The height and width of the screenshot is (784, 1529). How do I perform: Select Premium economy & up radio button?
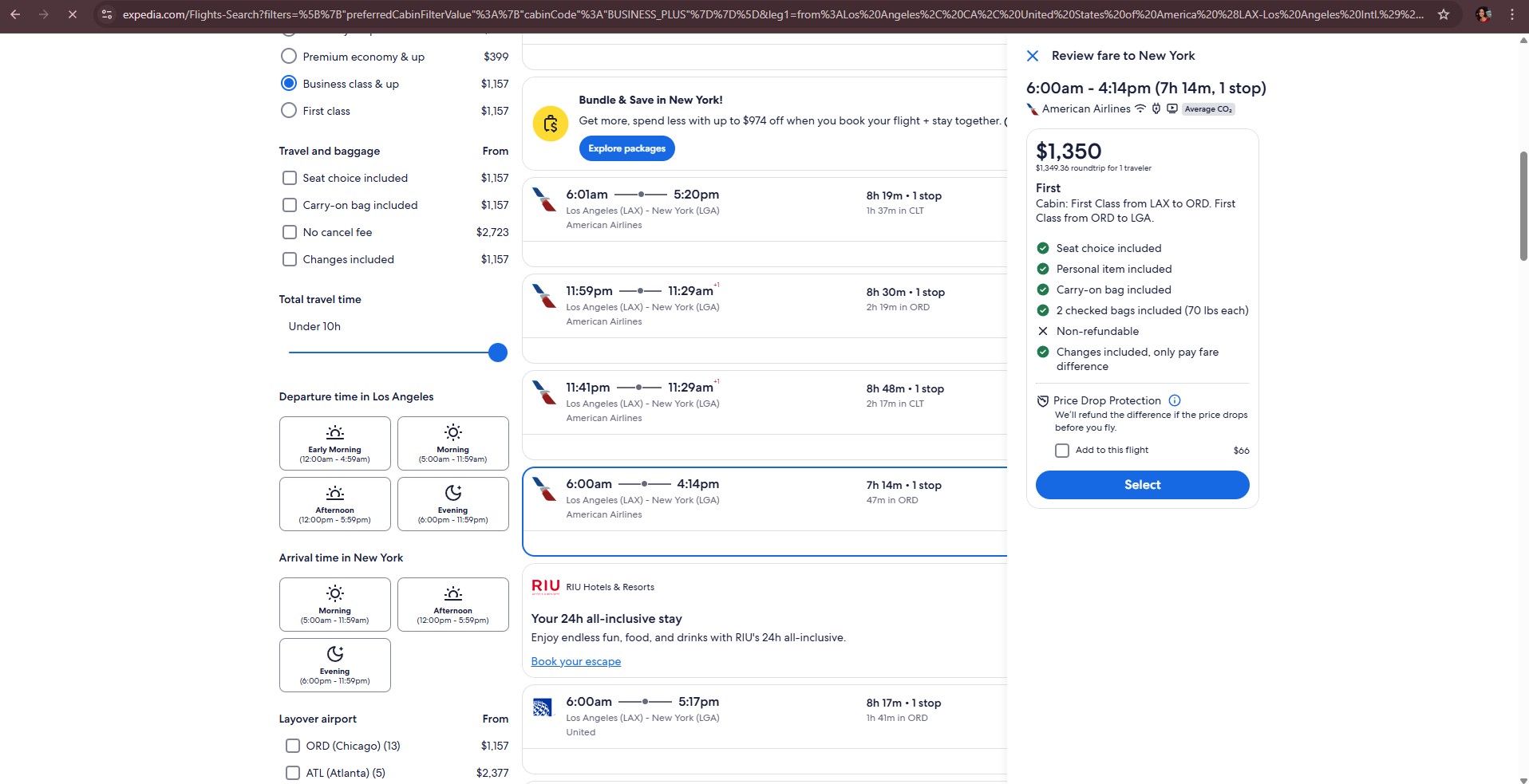point(289,57)
